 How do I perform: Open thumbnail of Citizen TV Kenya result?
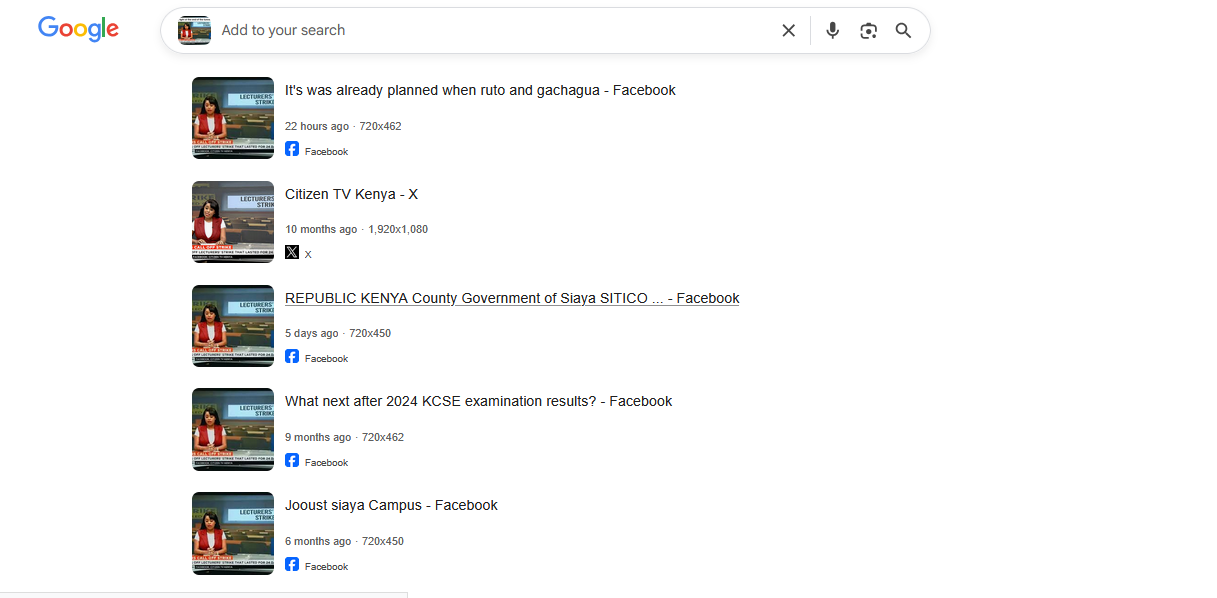click(233, 222)
